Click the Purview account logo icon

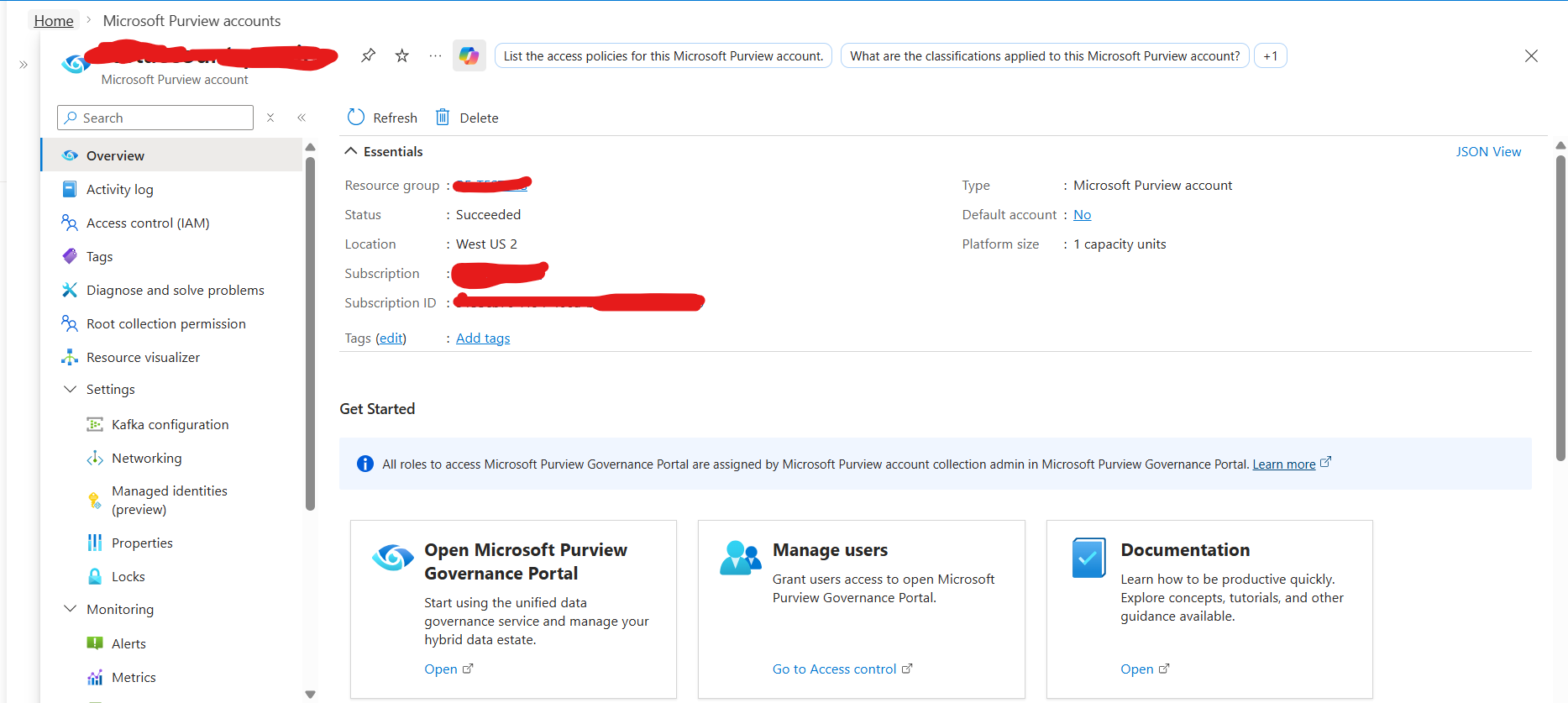point(76,63)
